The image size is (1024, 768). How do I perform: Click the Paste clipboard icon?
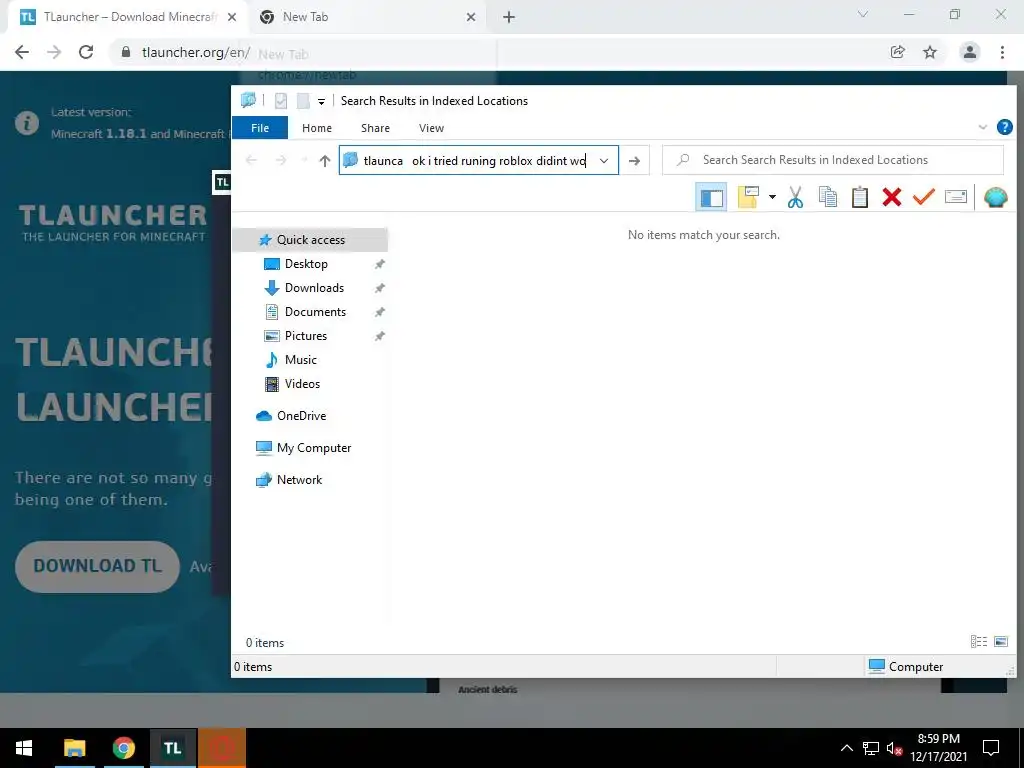pos(859,197)
